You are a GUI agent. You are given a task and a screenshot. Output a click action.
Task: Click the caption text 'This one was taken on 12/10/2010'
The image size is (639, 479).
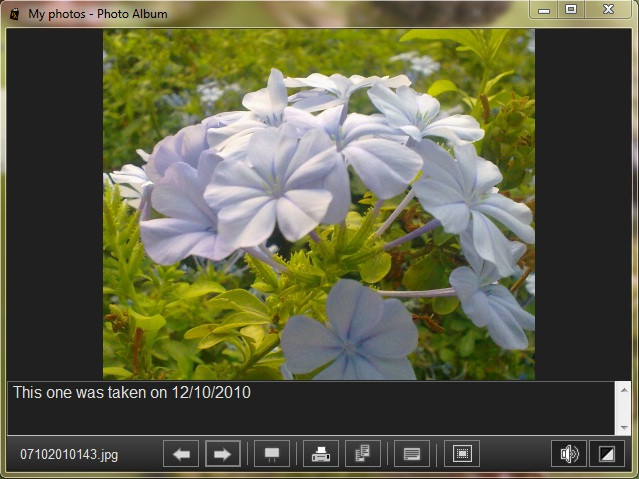[132, 393]
